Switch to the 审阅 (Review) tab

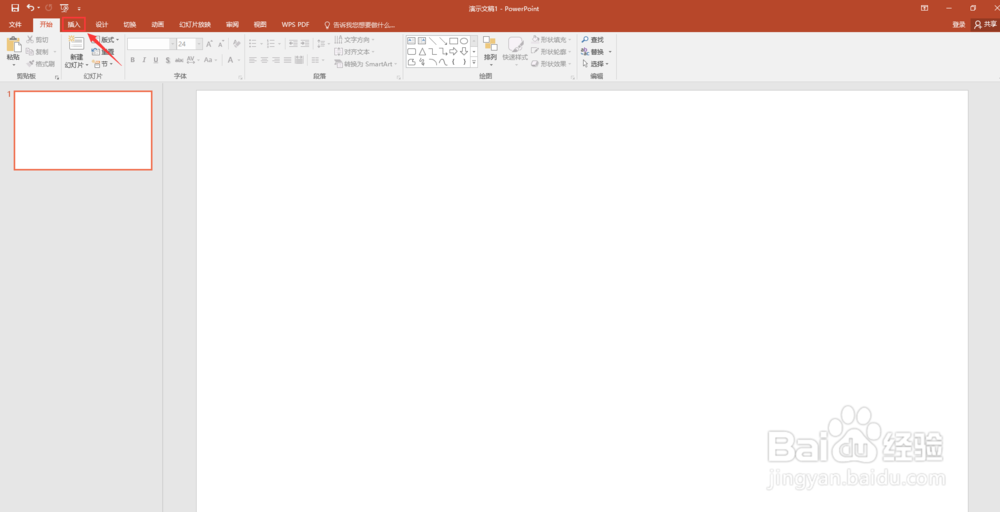[232, 25]
